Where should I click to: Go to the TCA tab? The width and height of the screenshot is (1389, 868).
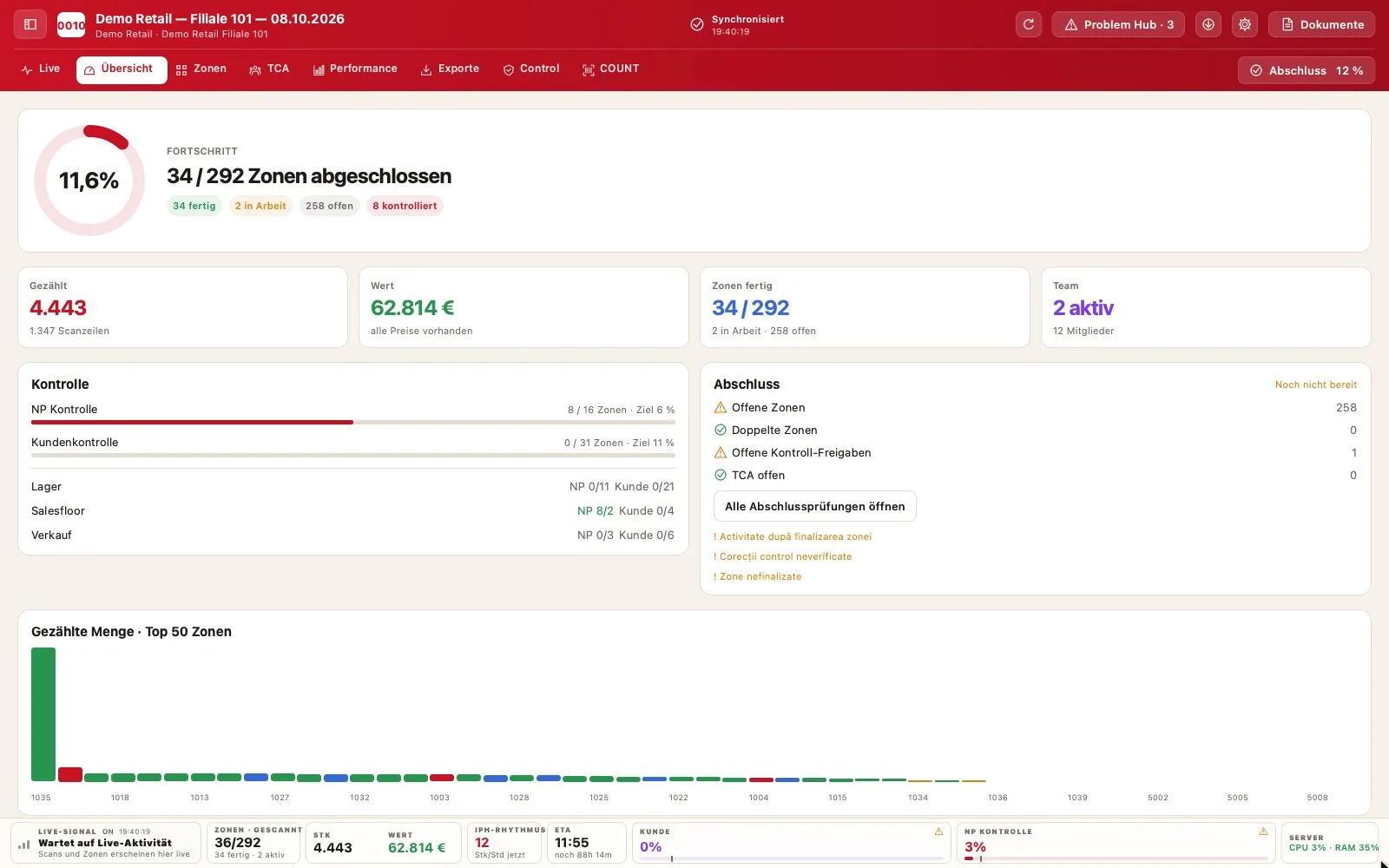click(269, 69)
